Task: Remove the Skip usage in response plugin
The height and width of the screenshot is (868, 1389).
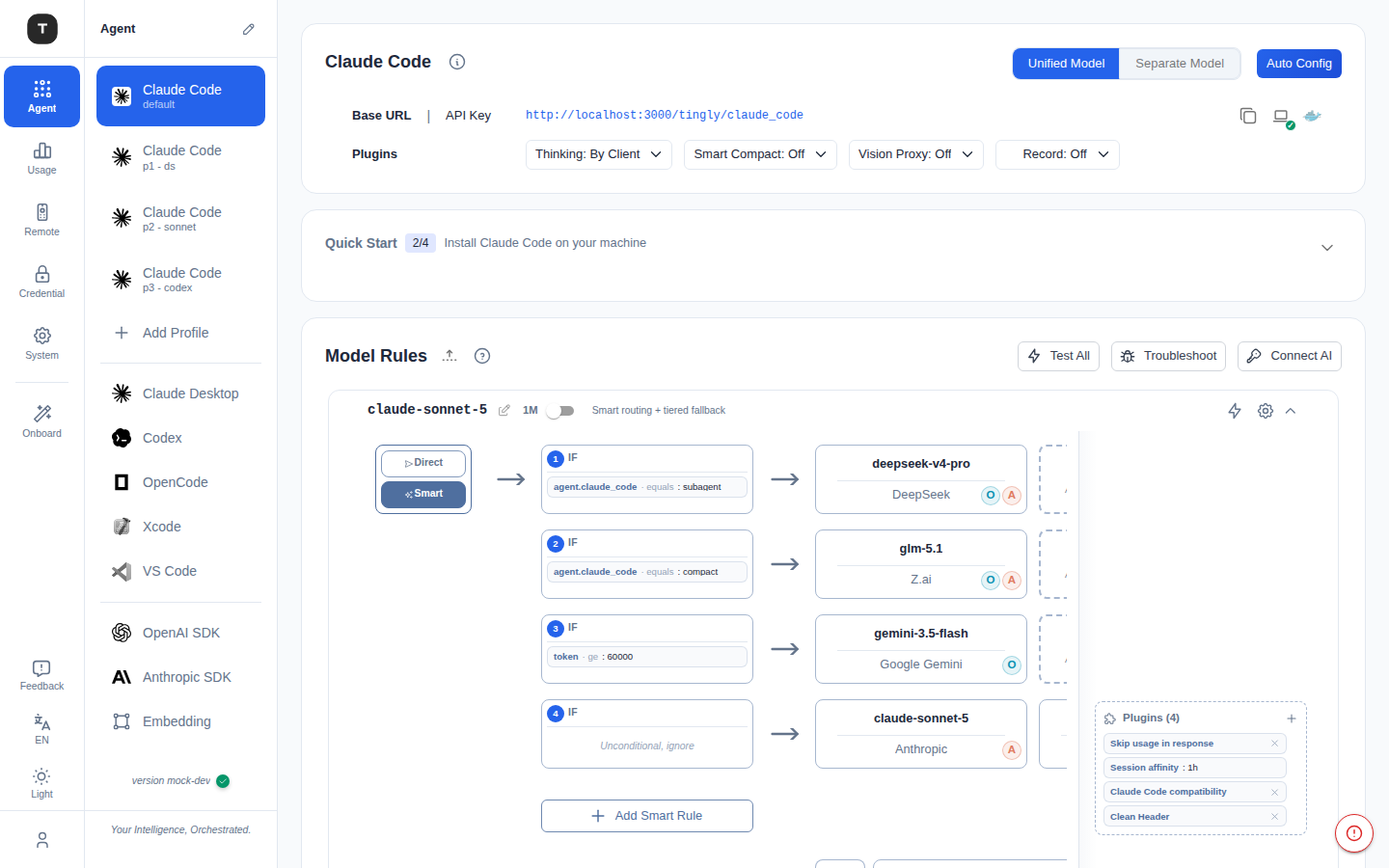Action: pos(1274,744)
